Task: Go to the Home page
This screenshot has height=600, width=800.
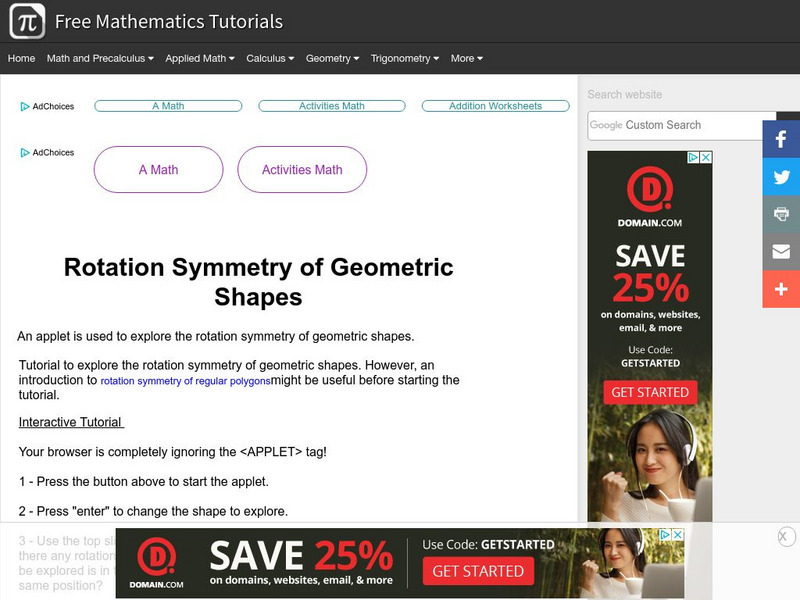Action: point(21,58)
